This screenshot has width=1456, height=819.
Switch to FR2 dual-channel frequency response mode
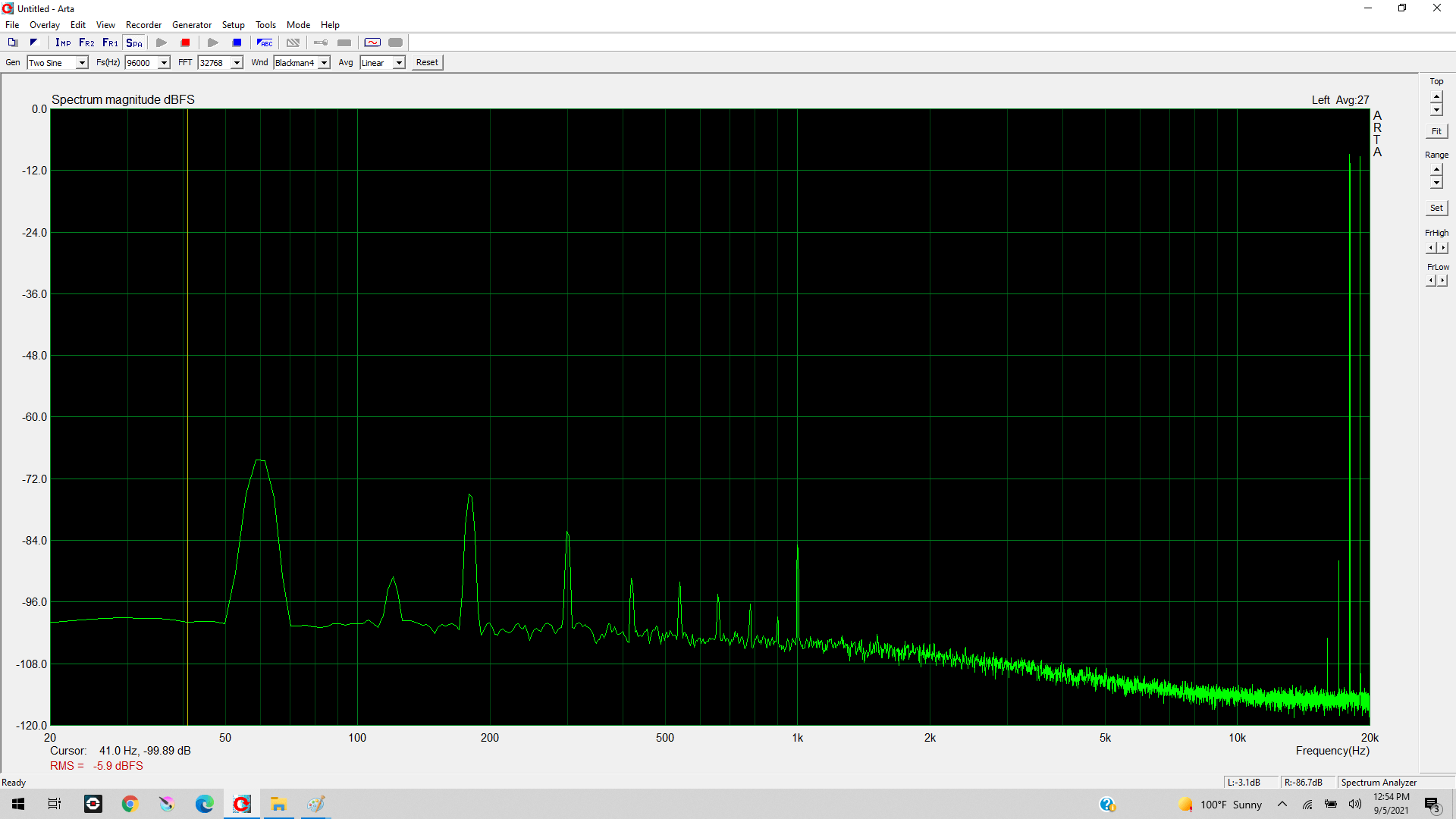click(86, 42)
